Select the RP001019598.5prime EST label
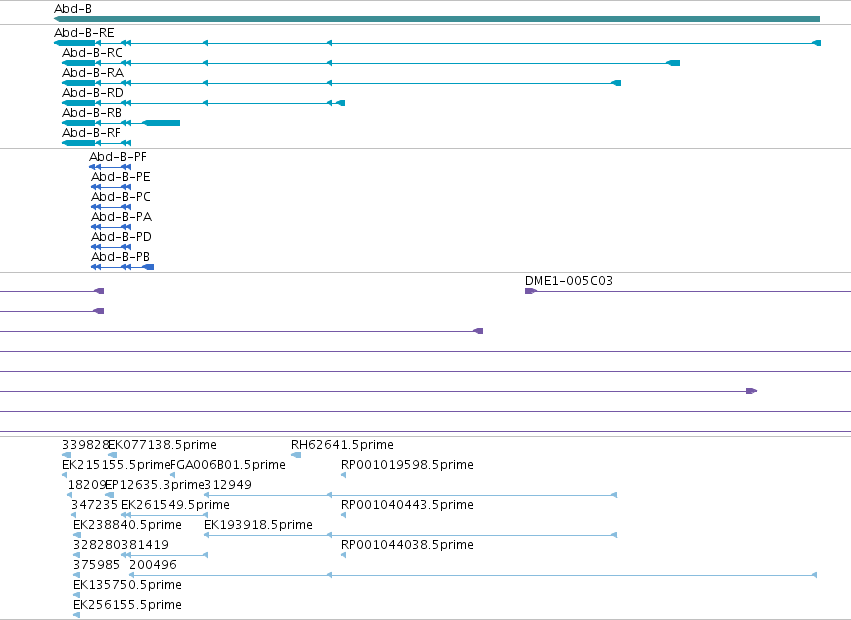The height and width of the screenshot is (620, 851). pyautogui.click(x=407, y=465)
